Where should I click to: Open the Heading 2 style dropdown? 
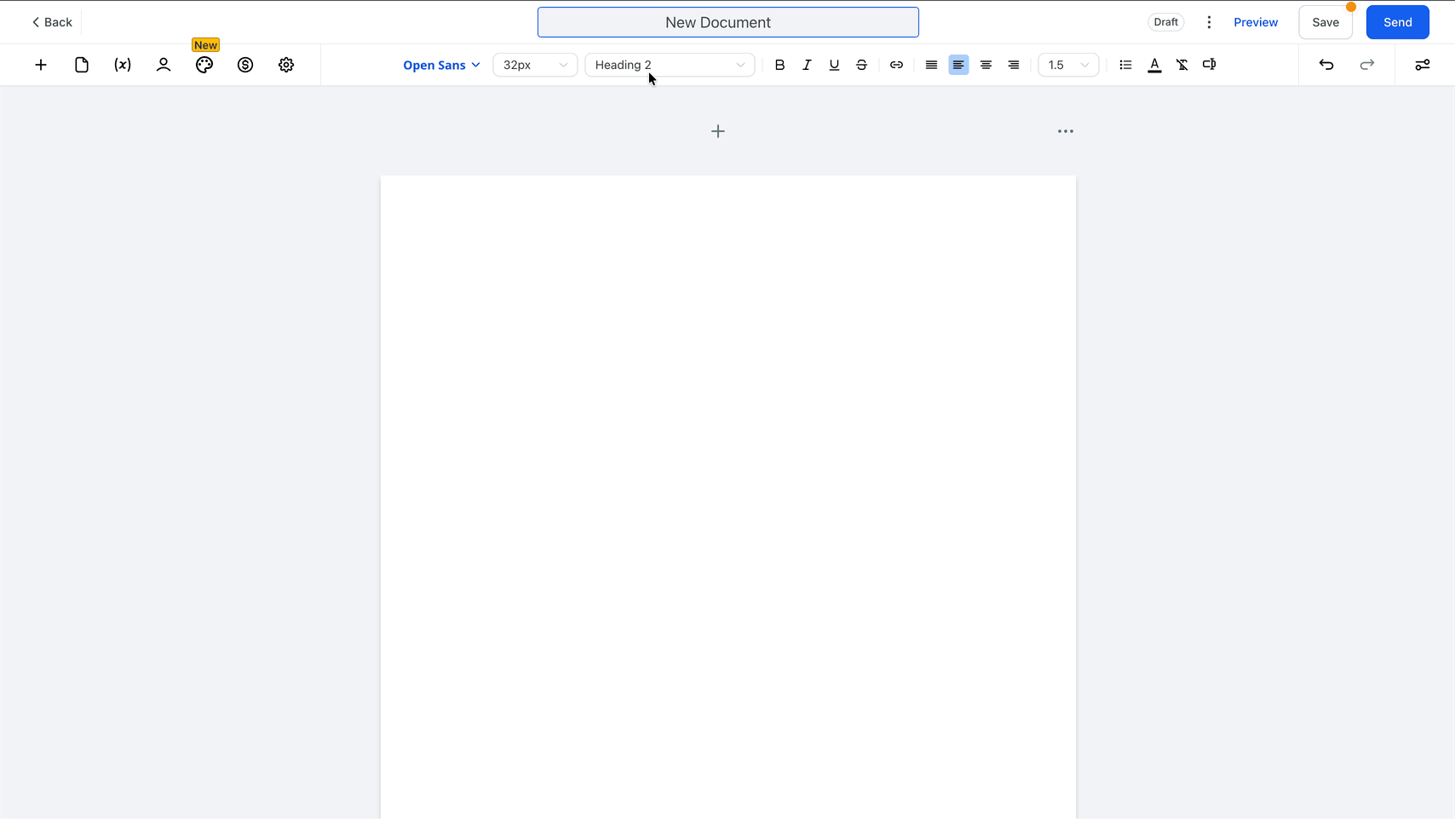point(670,65)
